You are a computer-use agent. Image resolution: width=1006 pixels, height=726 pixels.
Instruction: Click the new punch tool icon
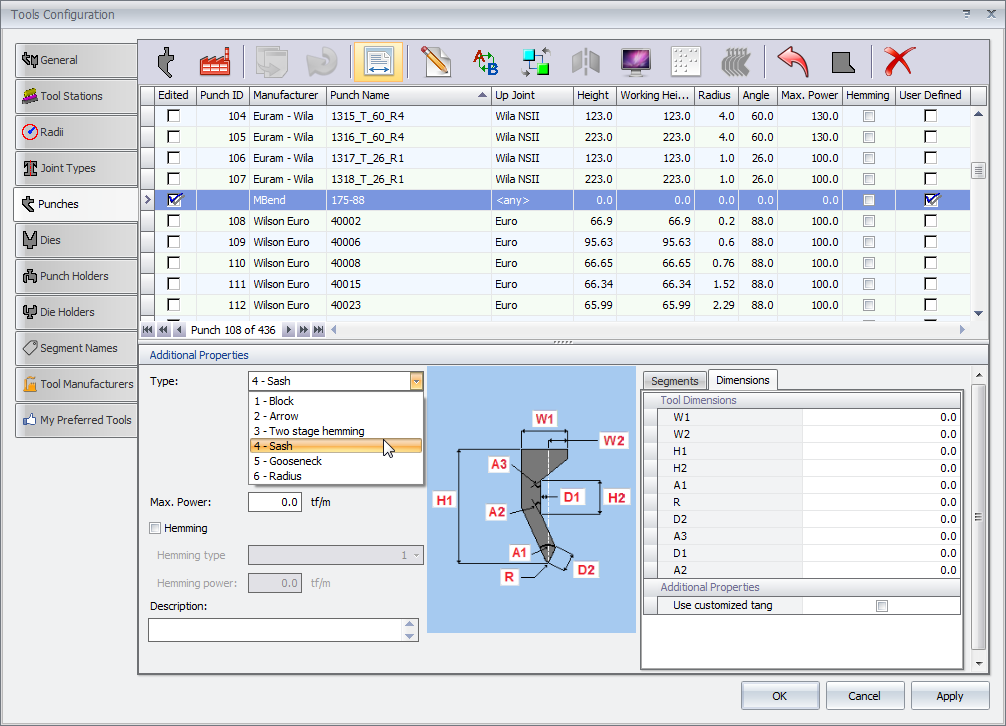coord(166,62)
